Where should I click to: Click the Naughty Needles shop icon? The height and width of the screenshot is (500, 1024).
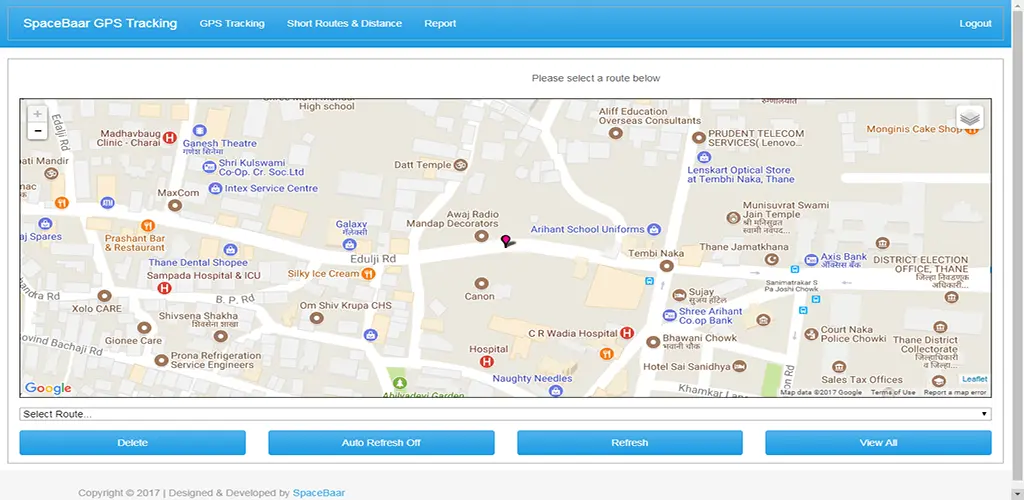pos(556,391)
